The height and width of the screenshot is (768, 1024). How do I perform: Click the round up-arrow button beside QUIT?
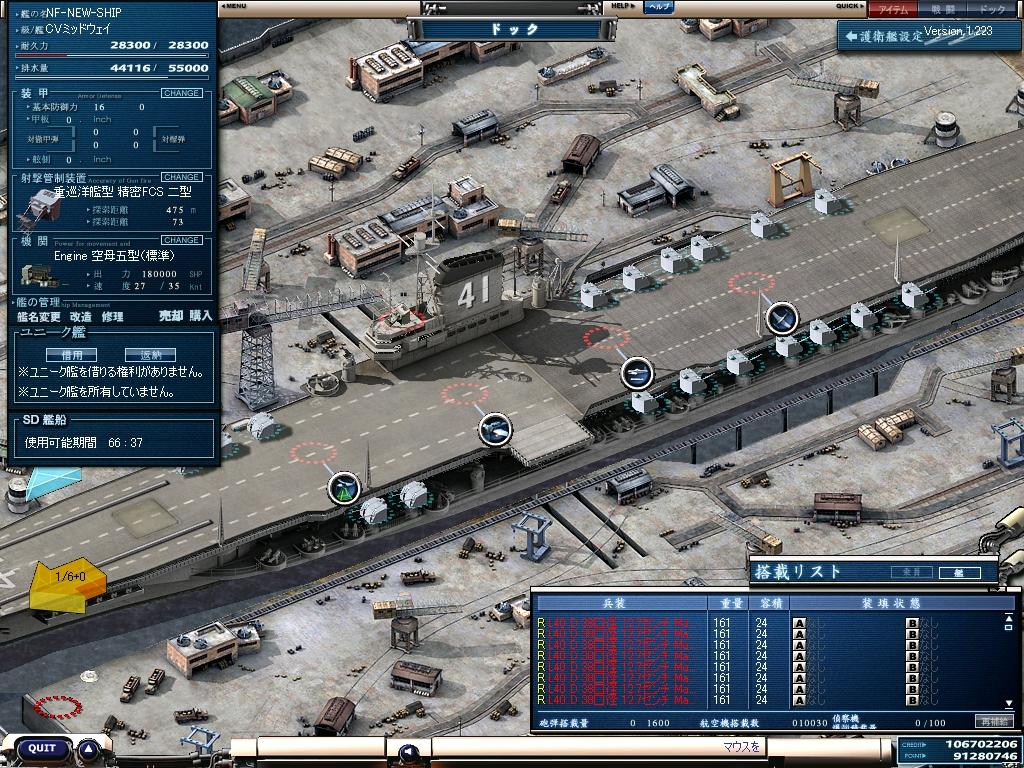(x=89, y=748)
